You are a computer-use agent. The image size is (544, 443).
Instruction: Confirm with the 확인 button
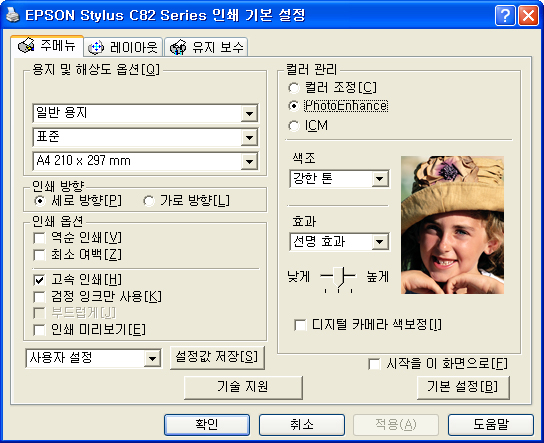[x=207, y=425]
